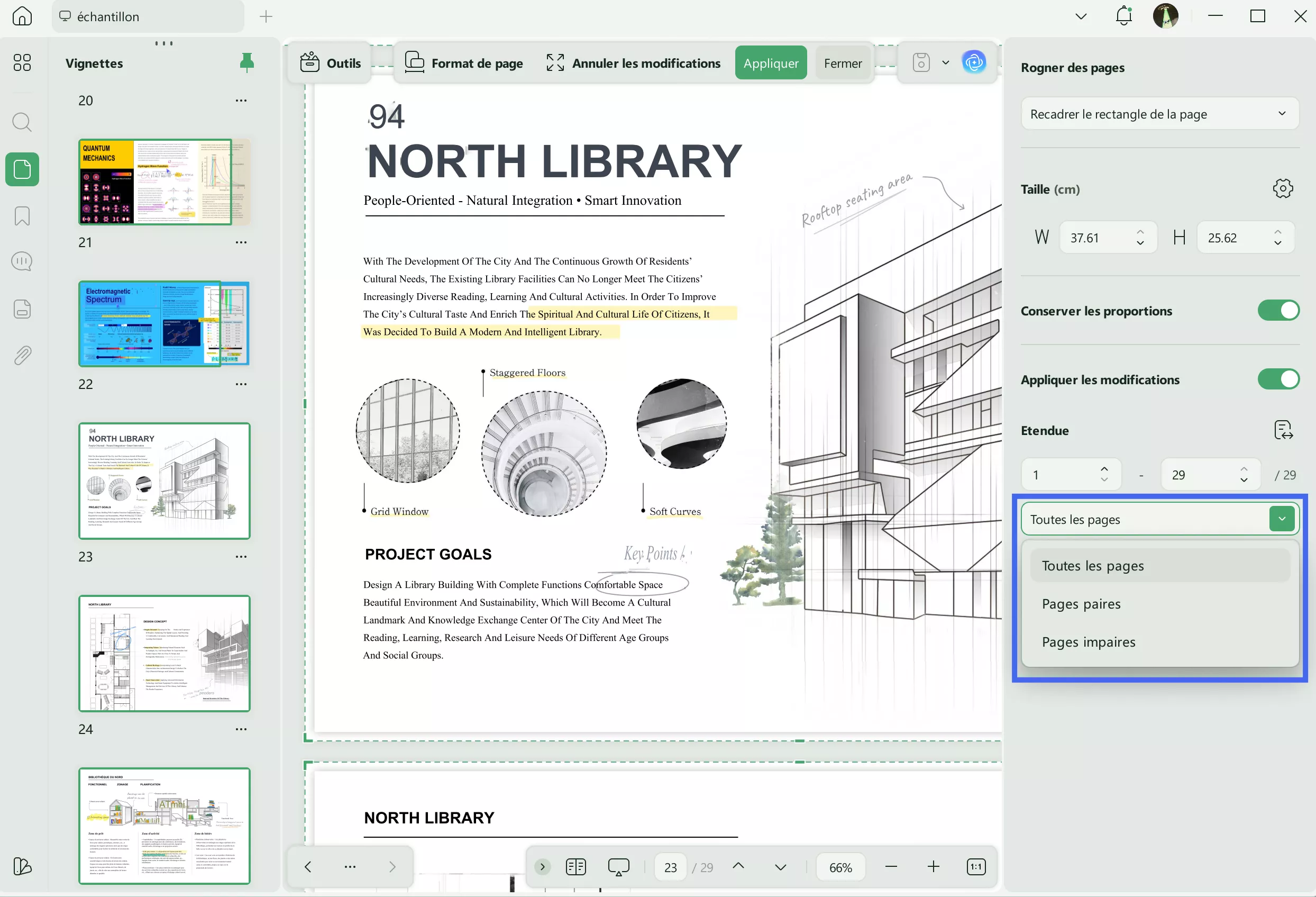Open the attachments paperclip panel

click(22, 355)
